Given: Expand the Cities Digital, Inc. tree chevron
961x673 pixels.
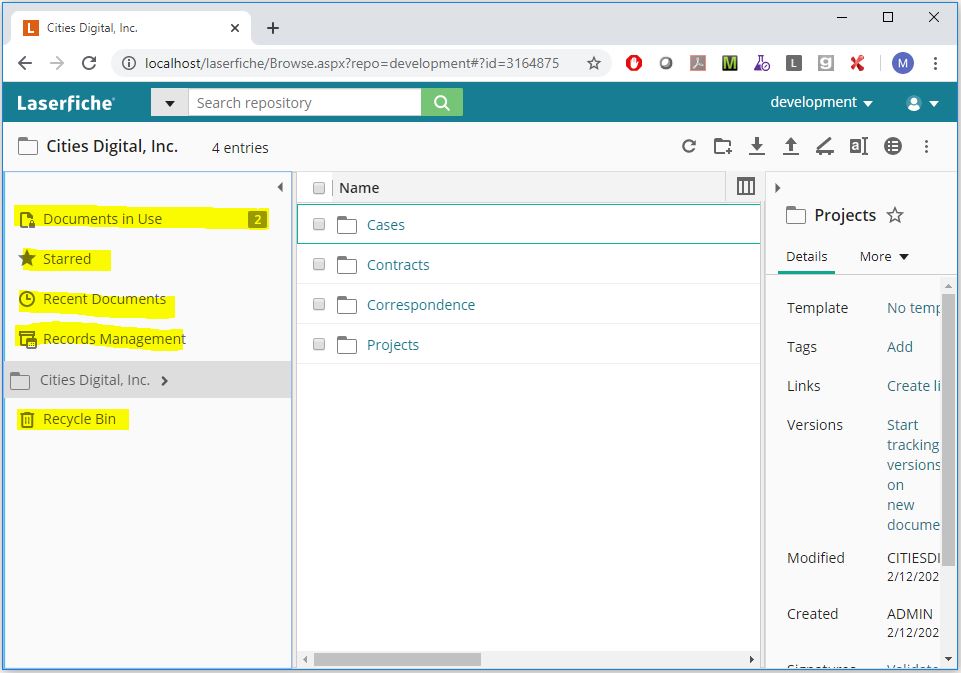Looking at the screenshot, I should point(165,380).
